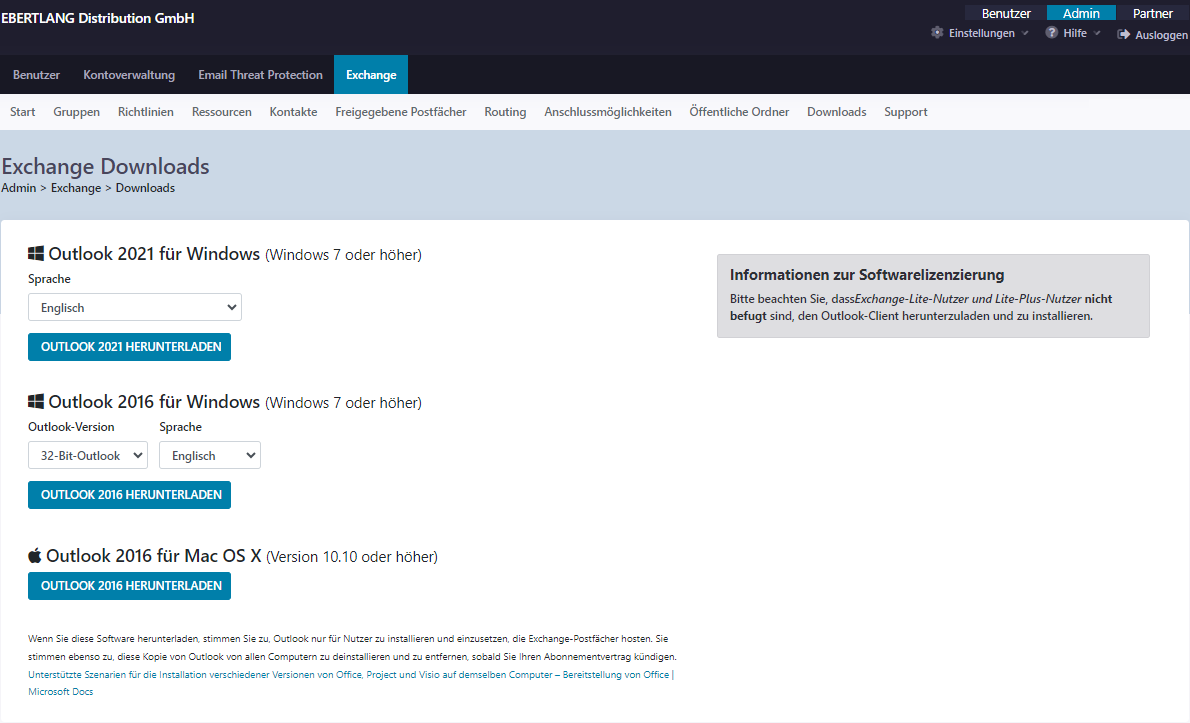
Task: Go to the Start submenu item
Action: (23, 112)
